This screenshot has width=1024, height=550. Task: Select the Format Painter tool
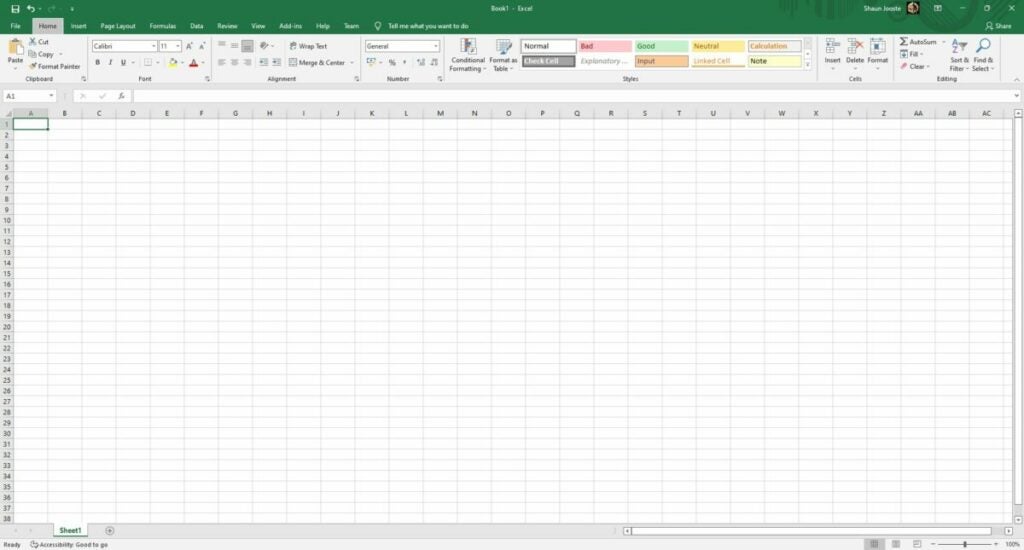[54, 66]
